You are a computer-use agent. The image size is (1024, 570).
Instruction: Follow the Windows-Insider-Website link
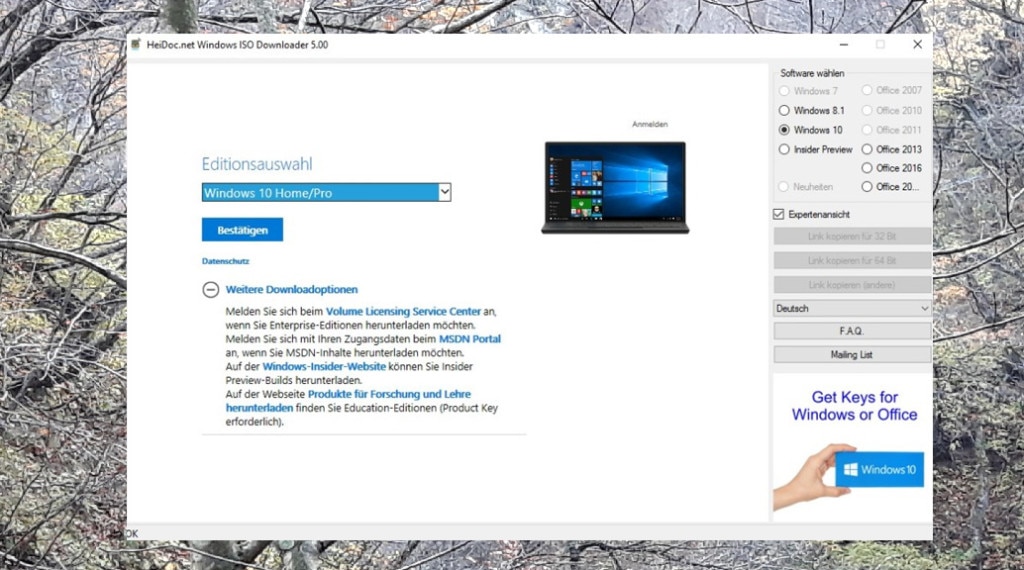pyautogui.click(x=324, y=367)
